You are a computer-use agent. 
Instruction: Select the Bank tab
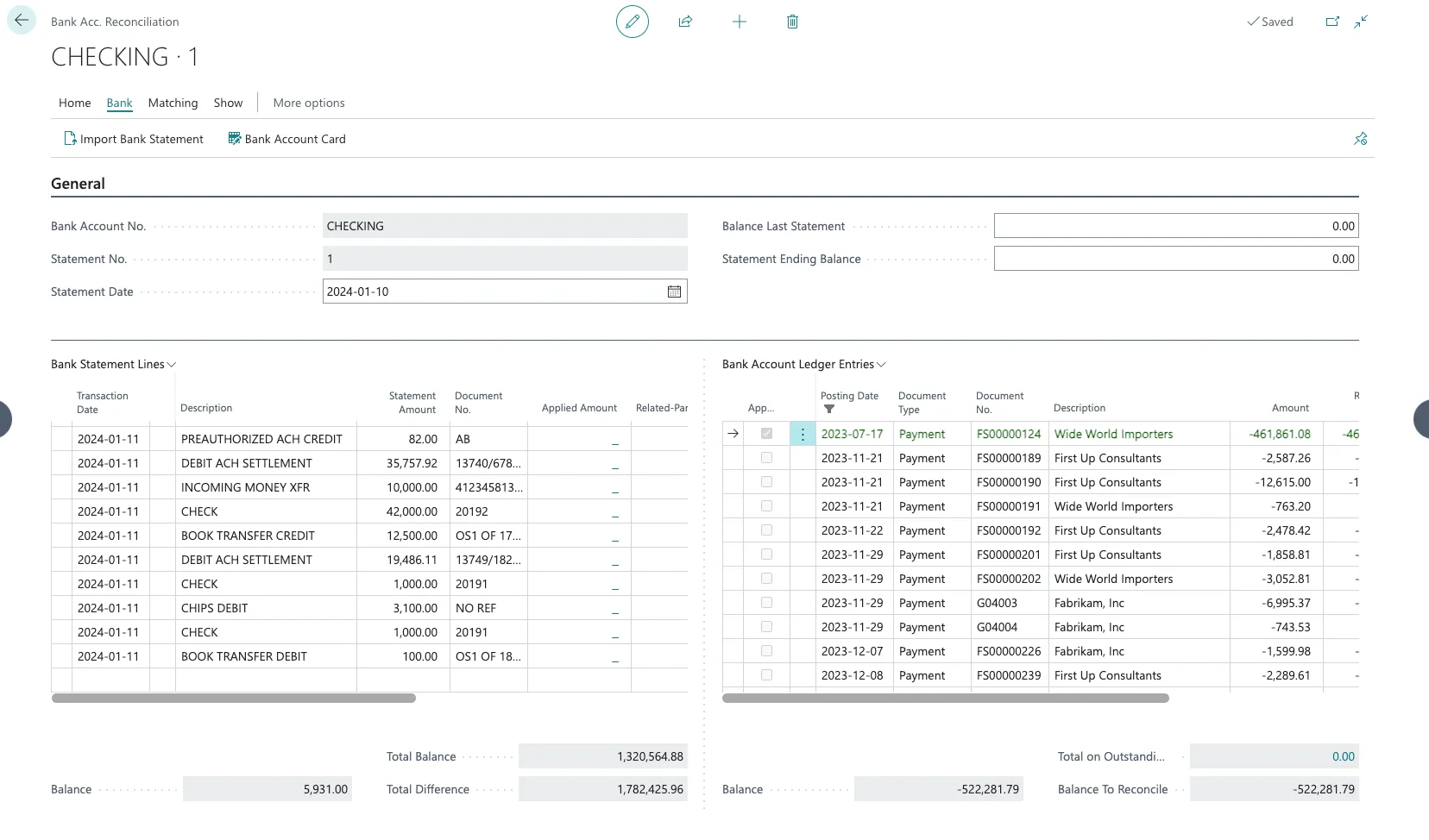click(119, 103)
